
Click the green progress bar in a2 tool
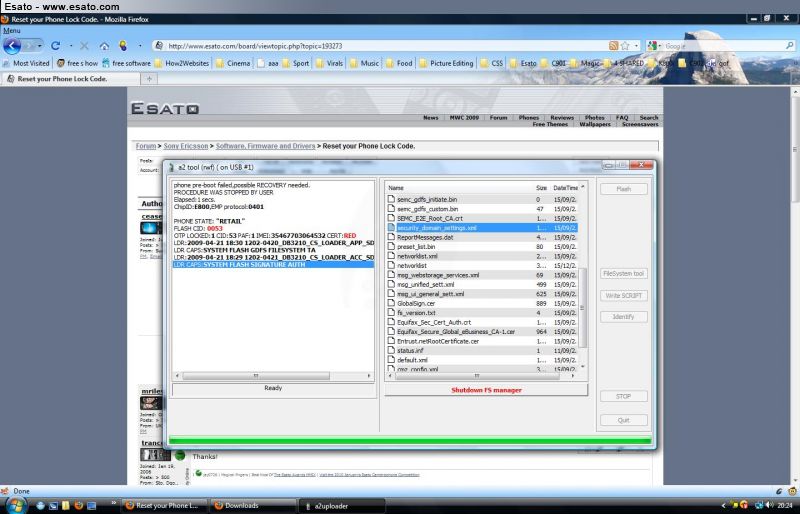point(410,440)
